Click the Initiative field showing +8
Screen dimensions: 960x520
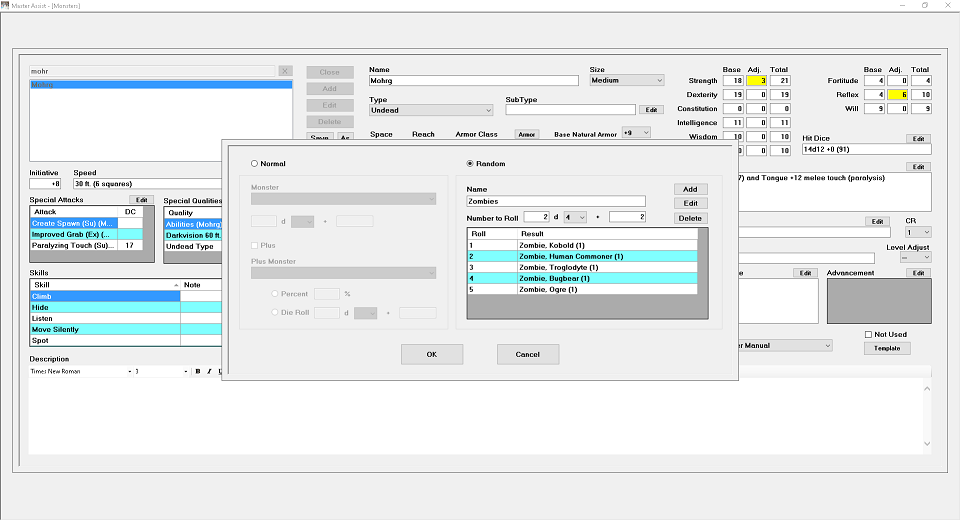tap(45, 184)
